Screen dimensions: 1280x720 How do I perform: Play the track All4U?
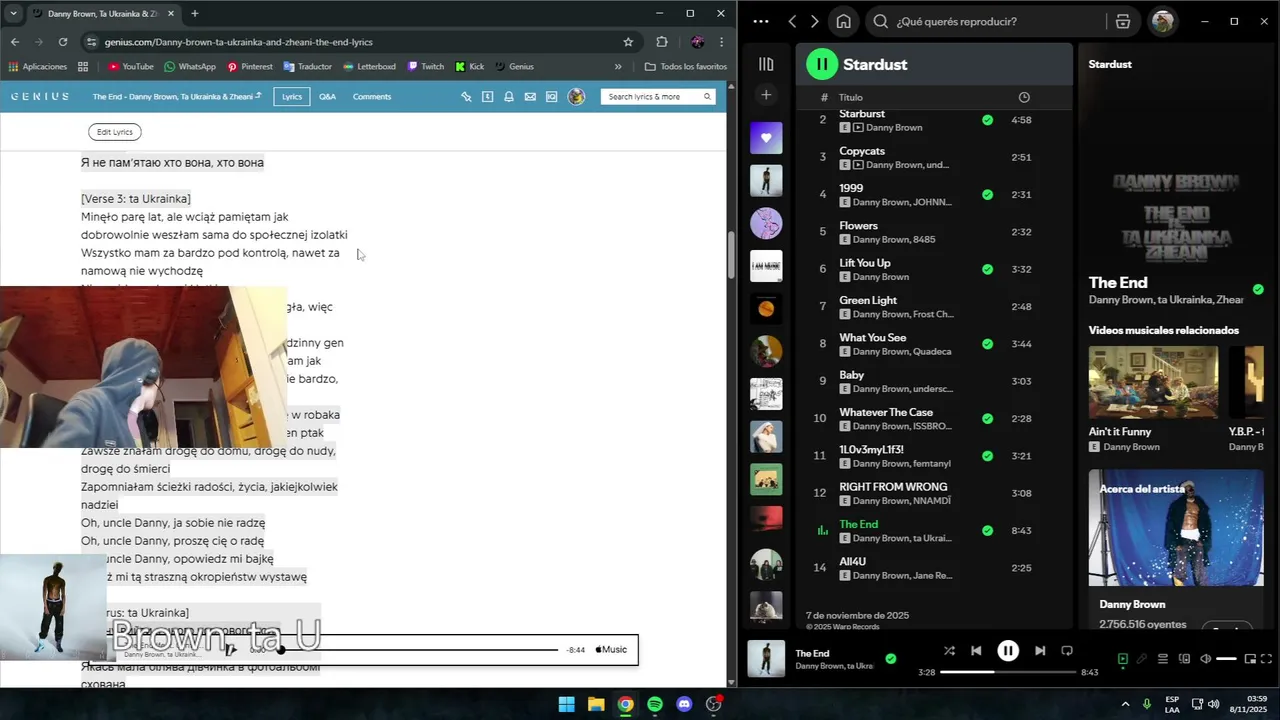click(934, 568)
